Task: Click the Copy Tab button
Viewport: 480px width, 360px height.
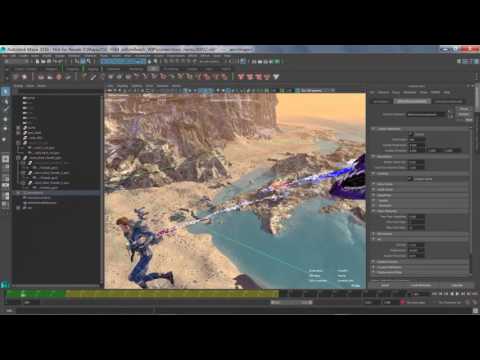Action: click(x=457, y=285)
